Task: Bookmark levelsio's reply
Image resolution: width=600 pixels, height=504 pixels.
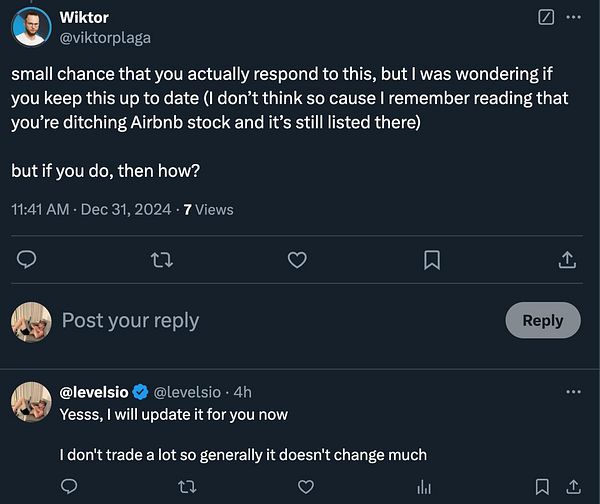Action: pyautogui.click(x=541, y=487)
